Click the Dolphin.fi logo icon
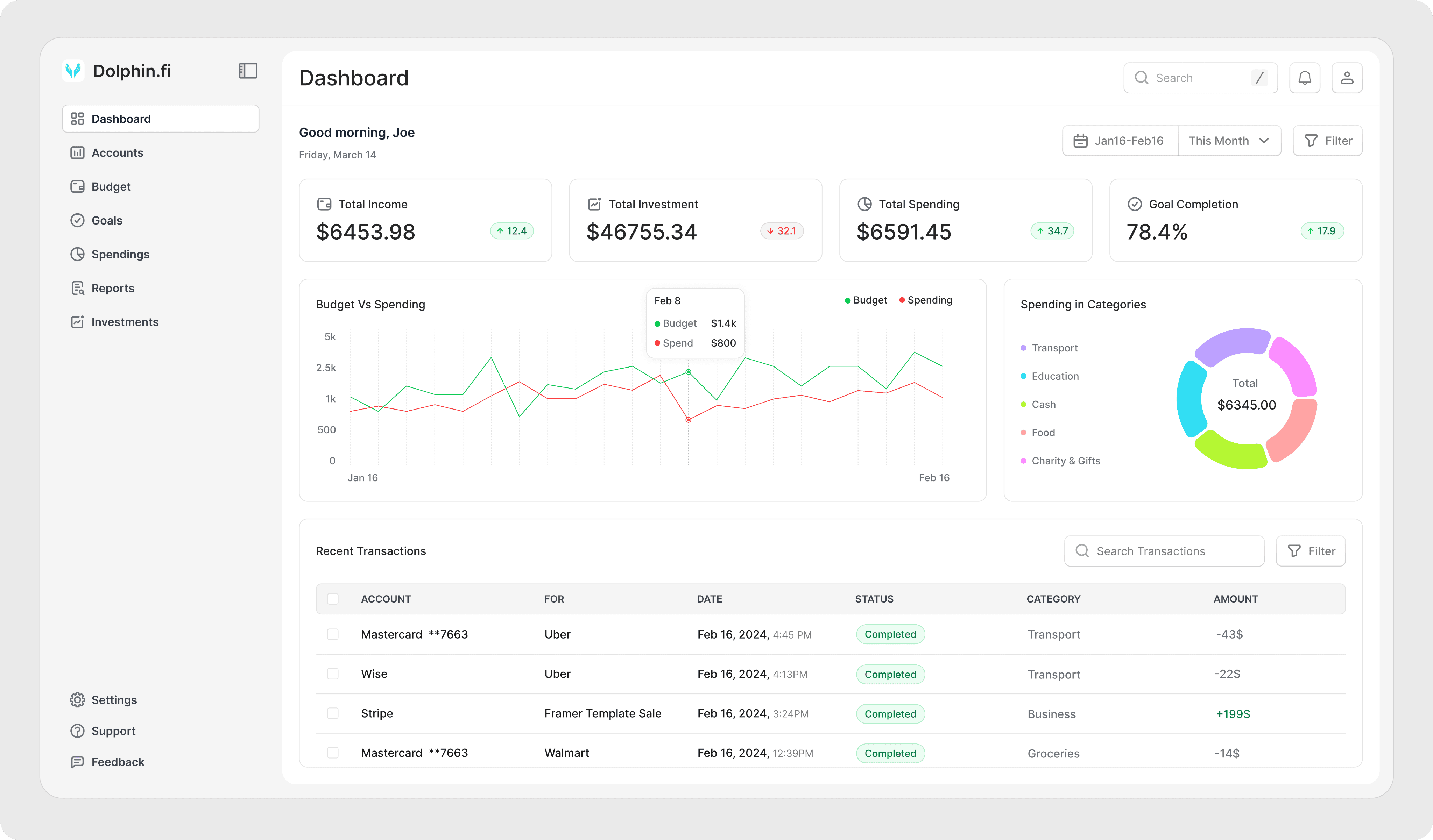This screenshot has width=1433, height=840. point(73,71)
